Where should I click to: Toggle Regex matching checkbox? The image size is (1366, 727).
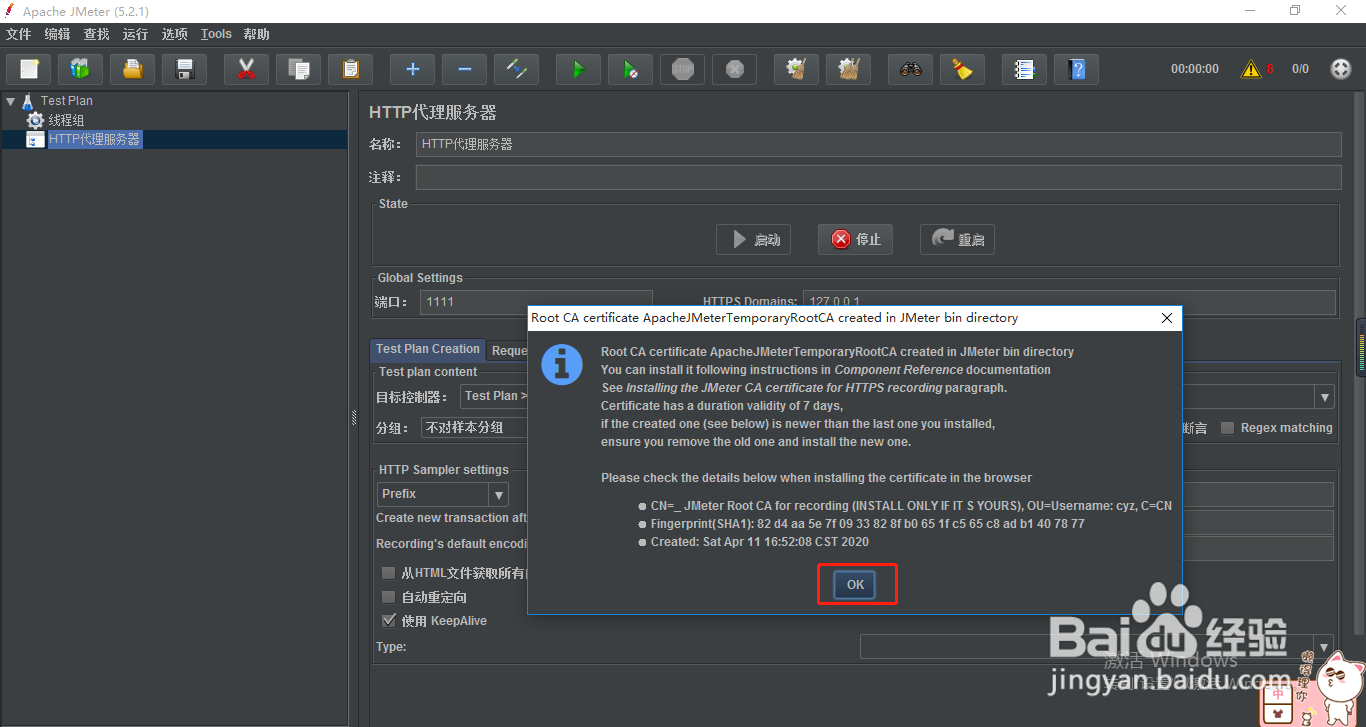(1227, 428)
